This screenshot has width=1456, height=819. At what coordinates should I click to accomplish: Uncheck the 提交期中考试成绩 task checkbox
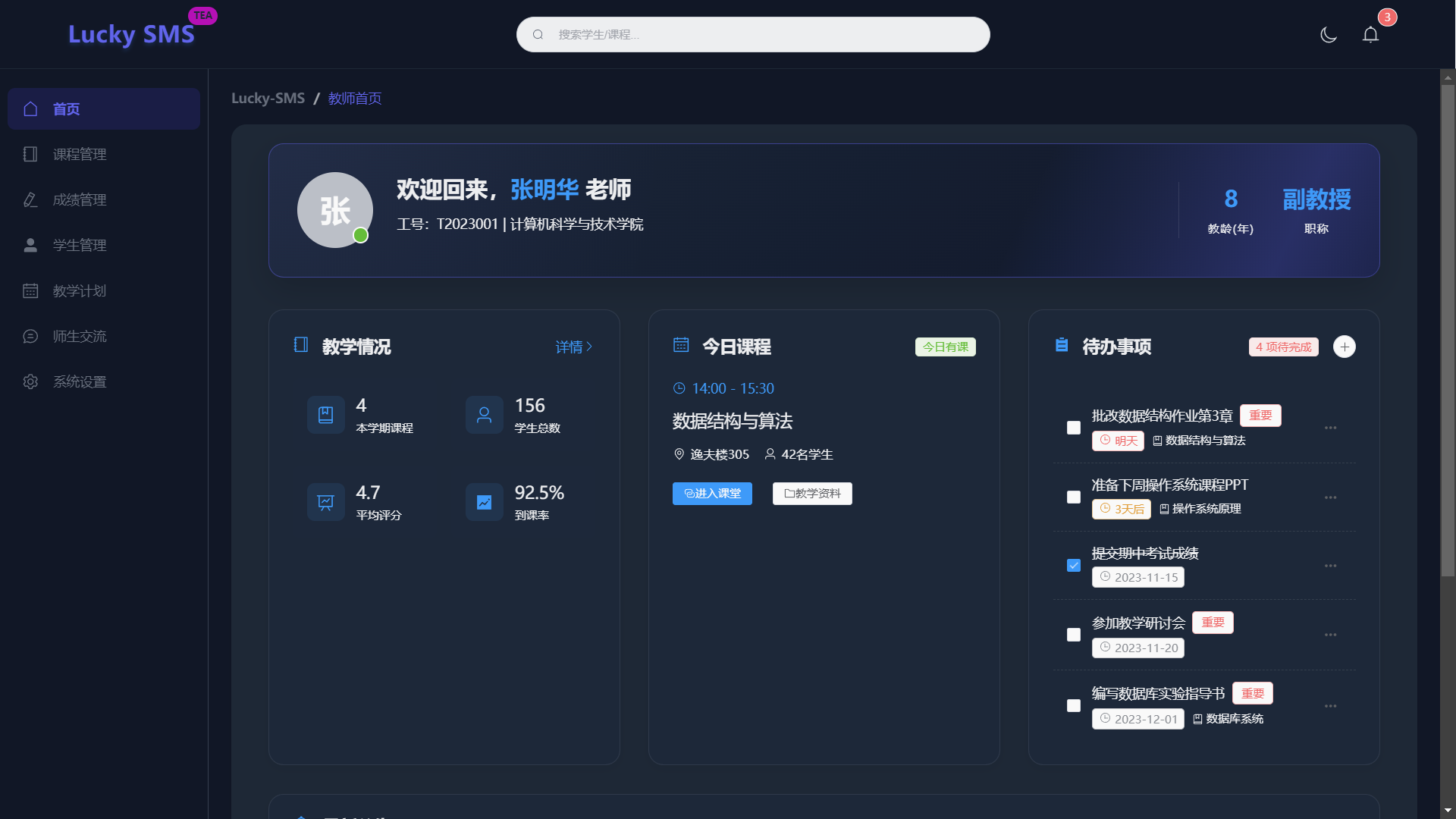tap(1073, 566)
